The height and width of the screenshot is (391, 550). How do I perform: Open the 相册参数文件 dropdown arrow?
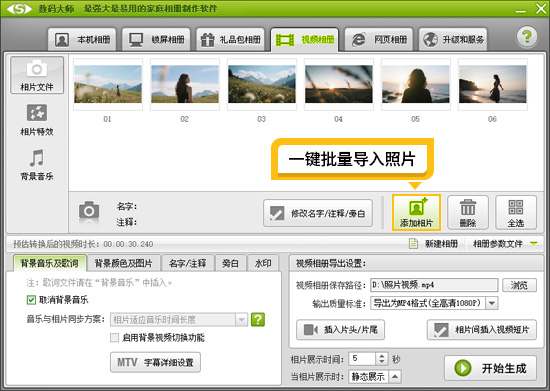point(534,243)
